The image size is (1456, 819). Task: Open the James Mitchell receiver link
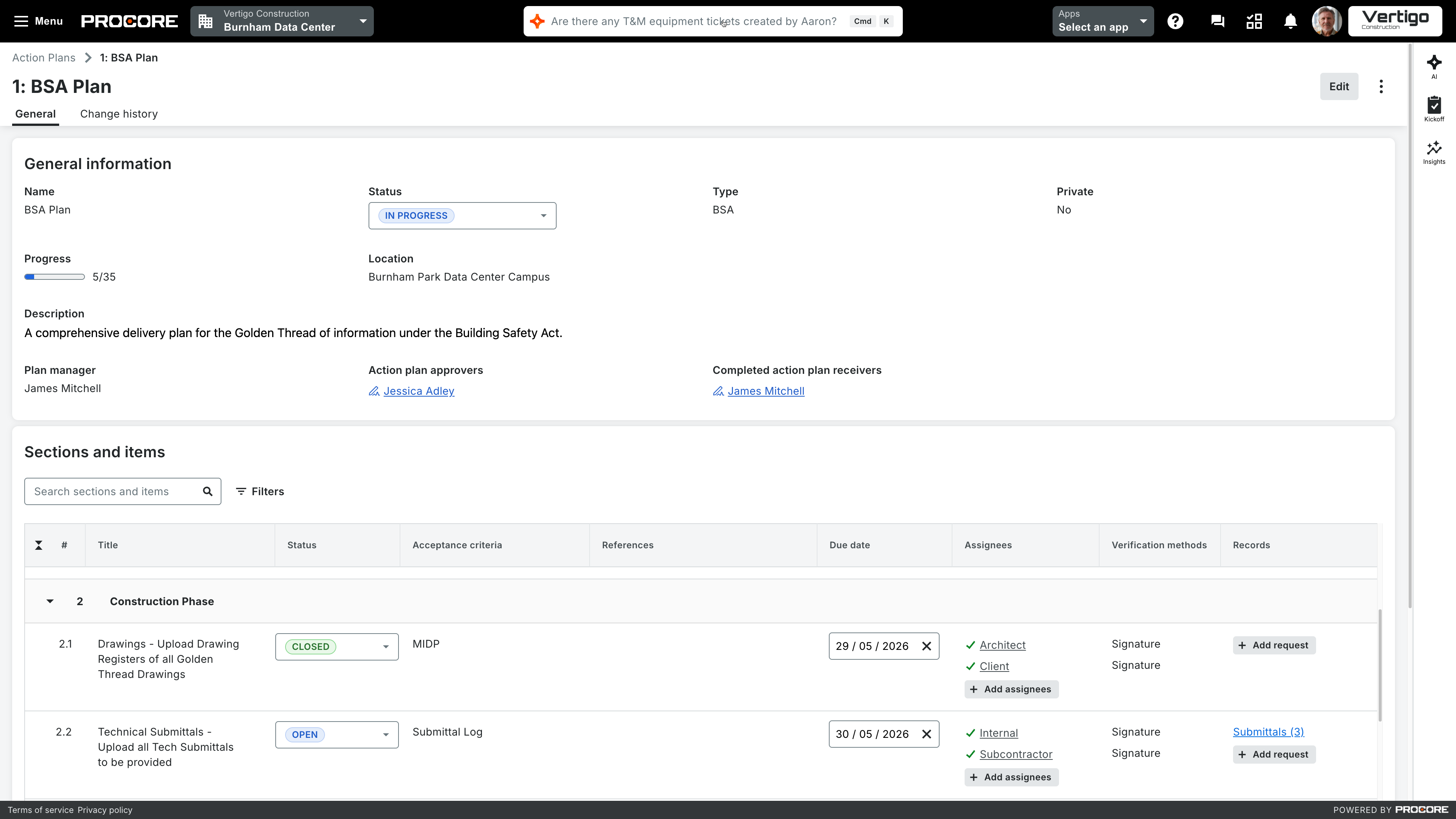(766, 391)
